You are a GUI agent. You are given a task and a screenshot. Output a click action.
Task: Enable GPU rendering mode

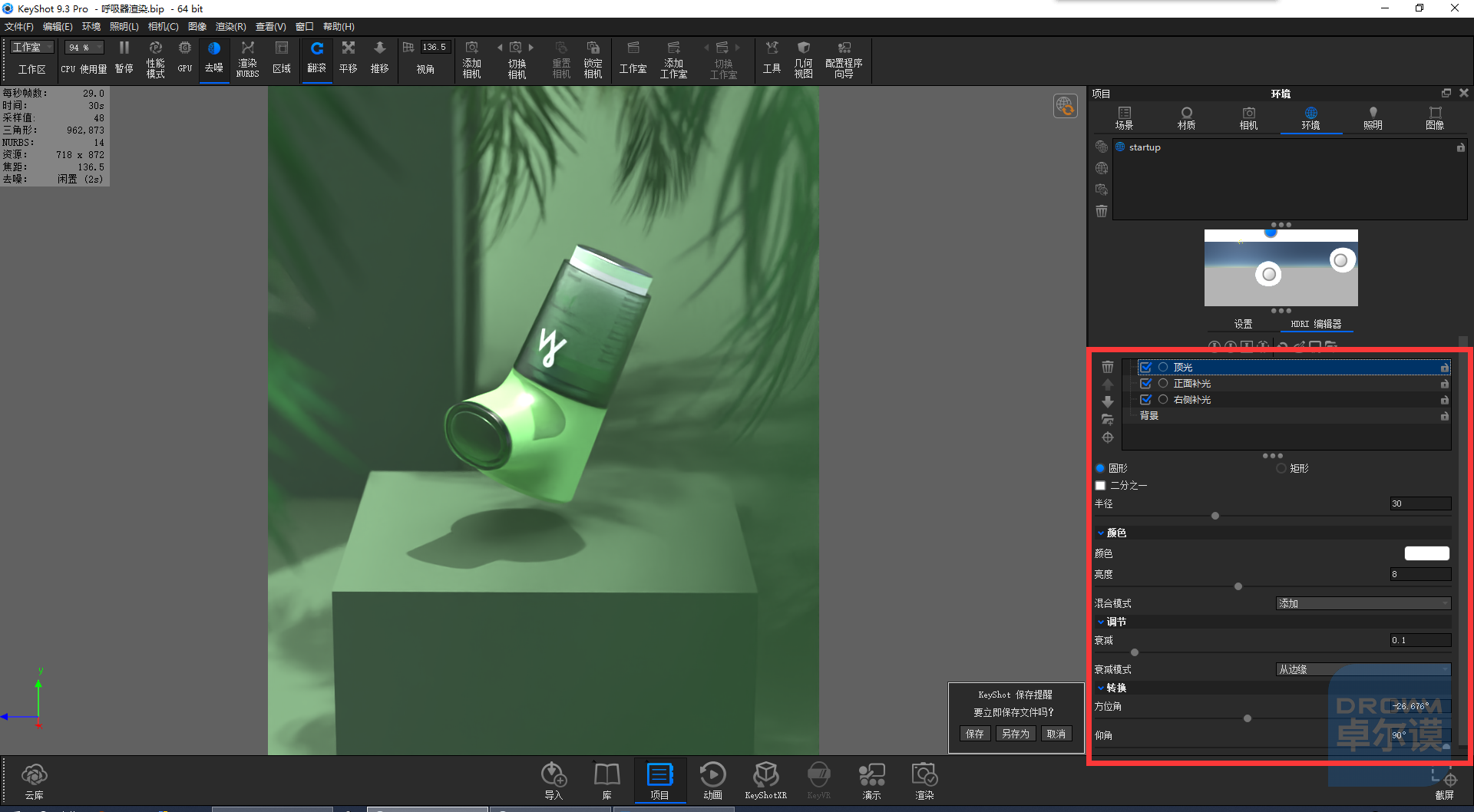click(185, 58)
